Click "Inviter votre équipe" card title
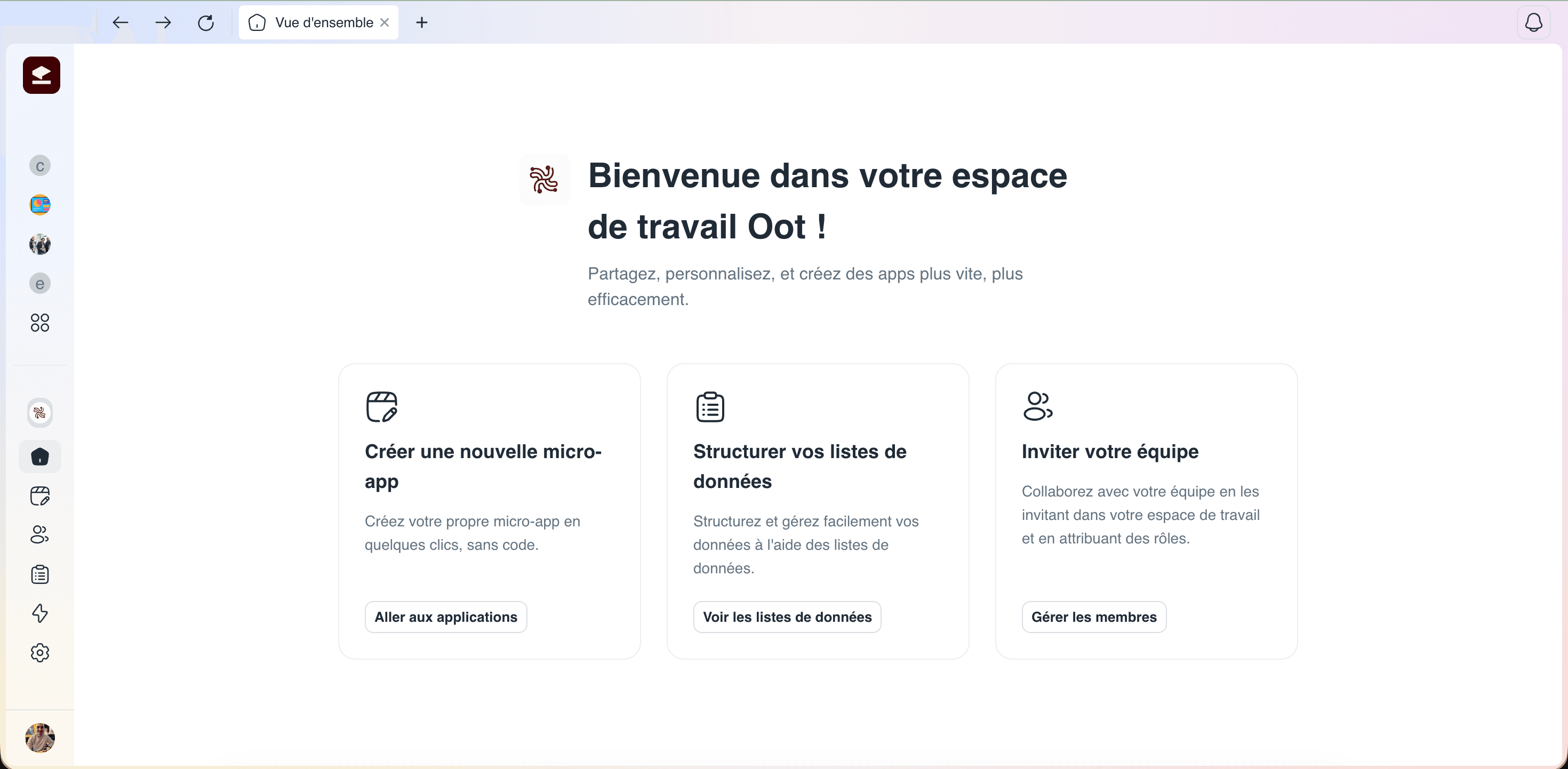The height and width of the screenshot is (769, 1568). point(1110,452)
